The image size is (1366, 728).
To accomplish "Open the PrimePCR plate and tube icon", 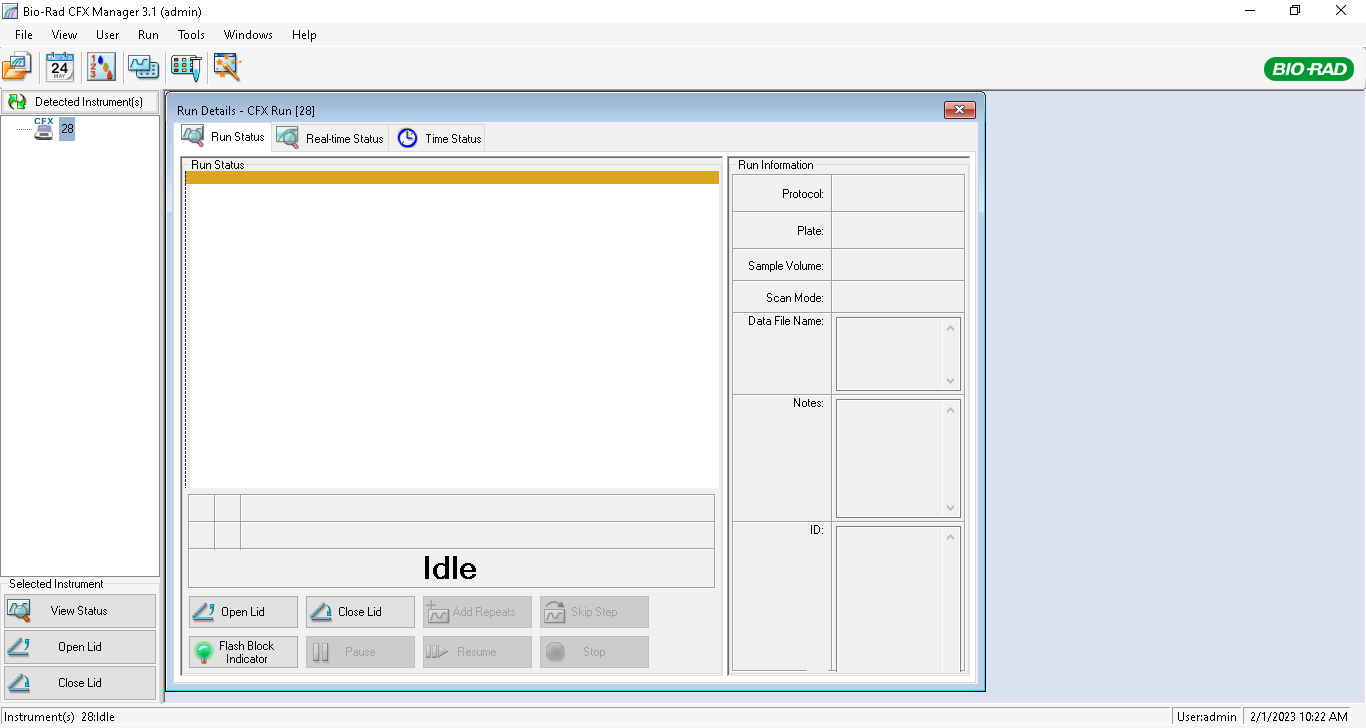I will pos(186,67).
